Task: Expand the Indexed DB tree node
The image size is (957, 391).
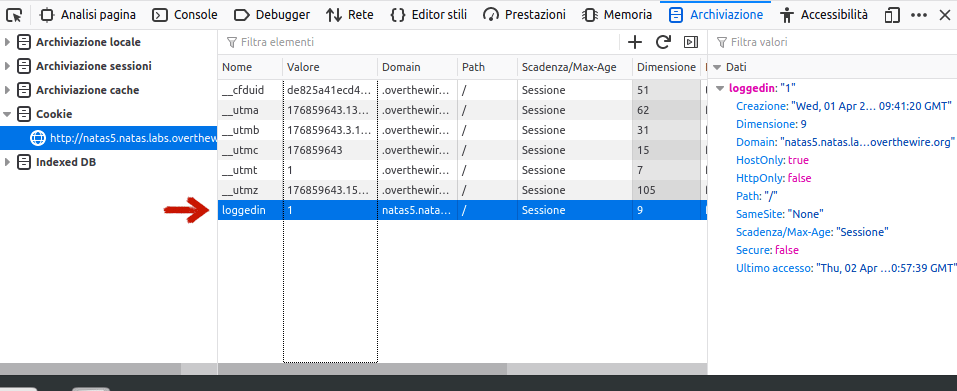Action: [x=7, y=162]
